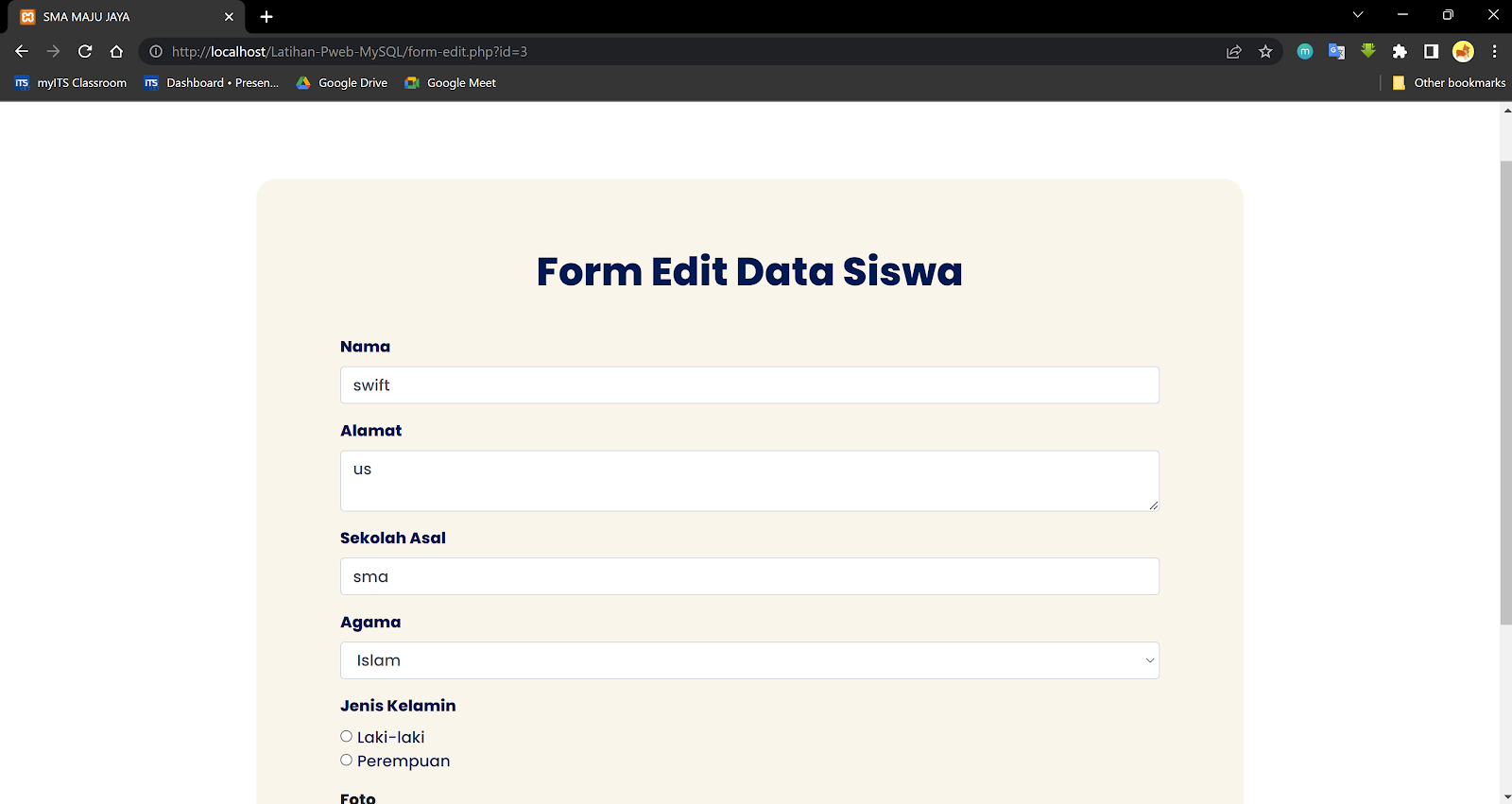Minimize the browser window

1402,14
